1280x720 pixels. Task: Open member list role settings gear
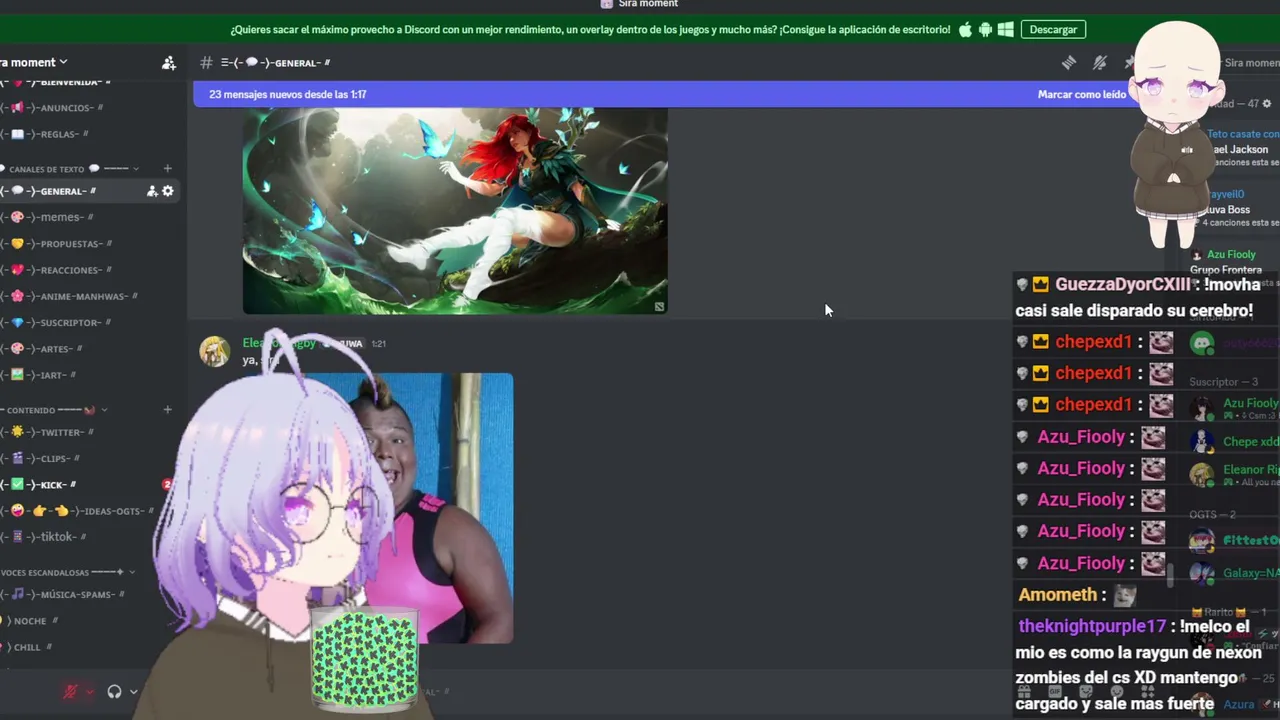coord(1267,103)
